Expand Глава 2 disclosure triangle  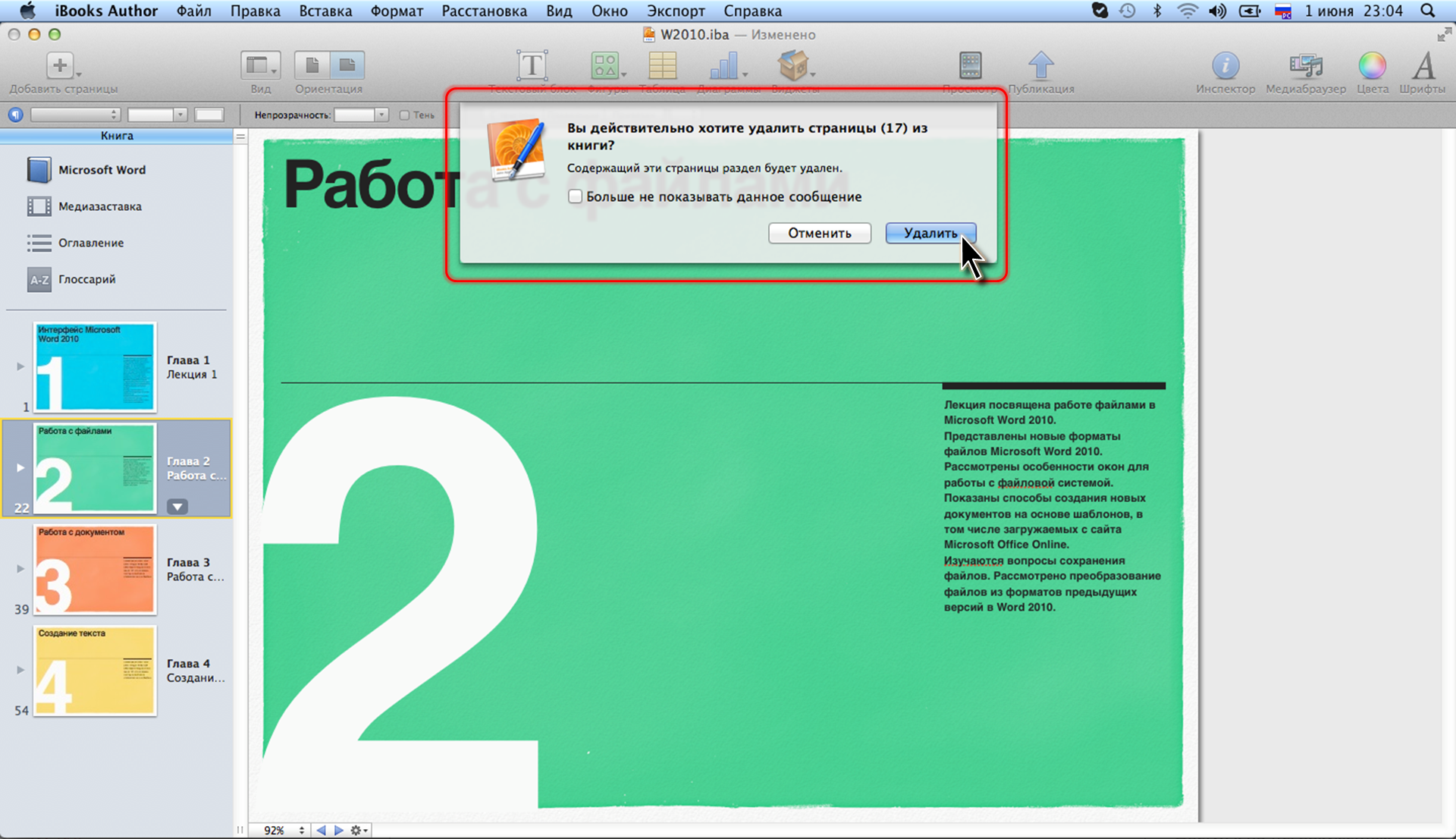20,467
